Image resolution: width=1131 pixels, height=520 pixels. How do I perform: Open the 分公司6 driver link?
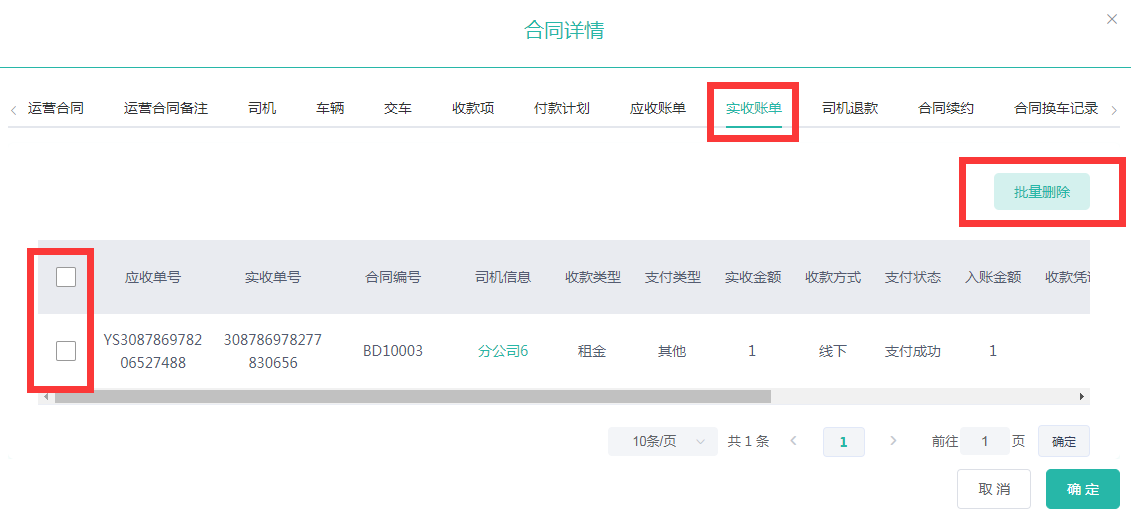[502, 351]
